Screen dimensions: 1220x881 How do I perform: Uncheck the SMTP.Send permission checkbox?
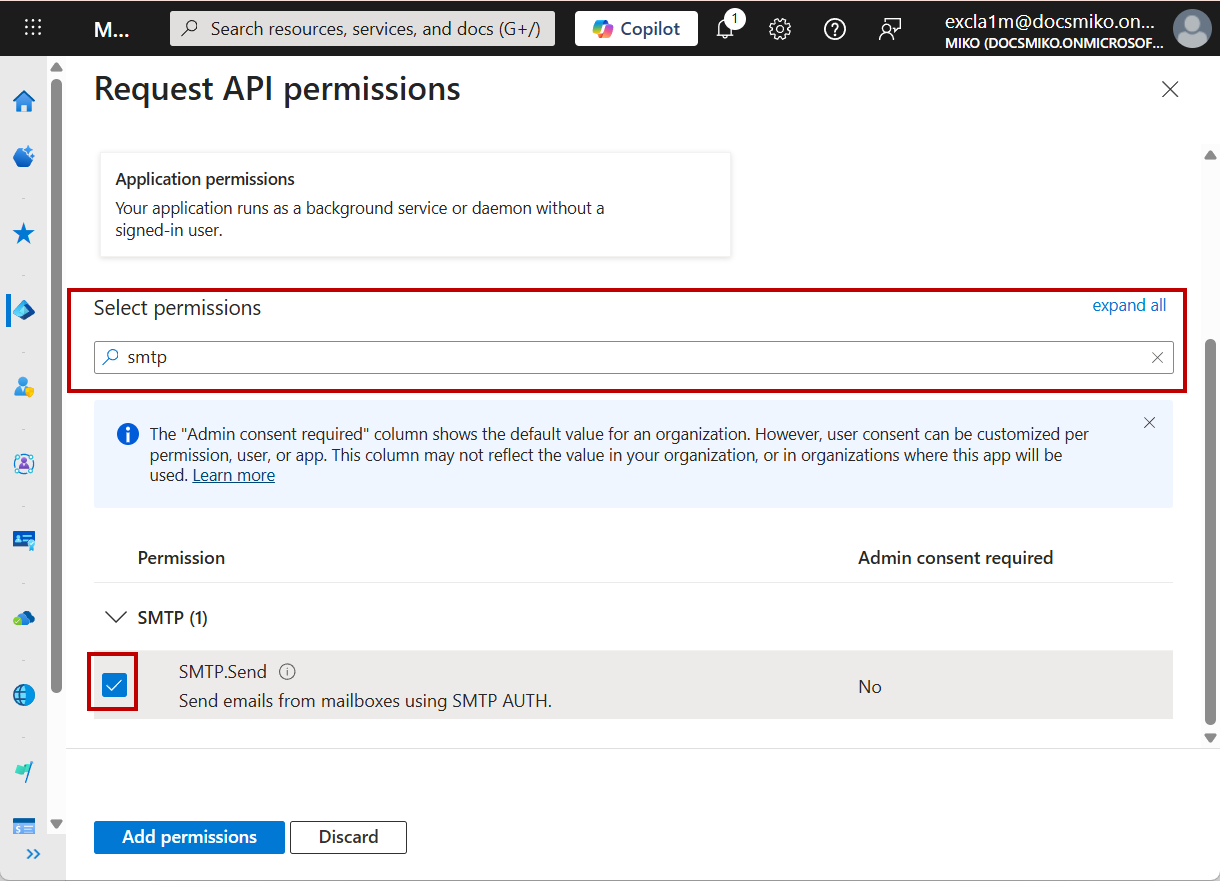(x=114, y=685)
